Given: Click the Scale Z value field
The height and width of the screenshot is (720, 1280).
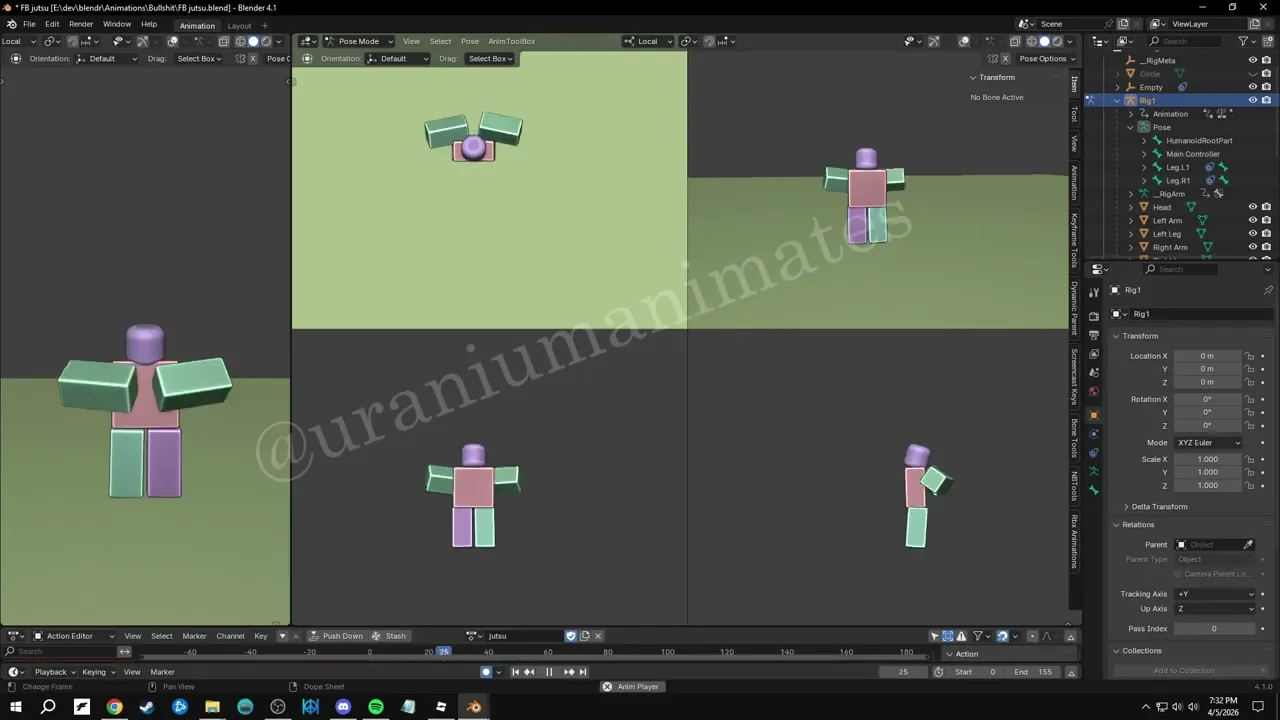Looking at the screenshot, I should point(1208,485).
